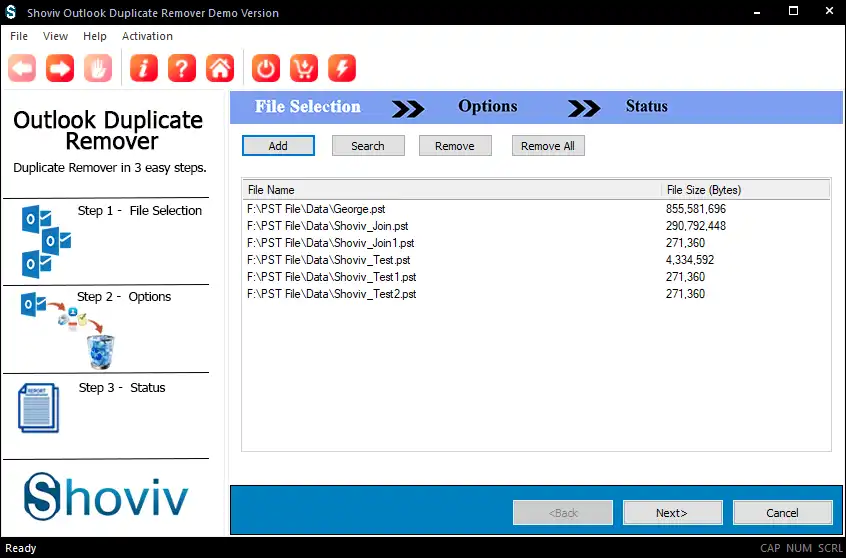
Task: Click the Remove button
Action: tap(455, 146)
